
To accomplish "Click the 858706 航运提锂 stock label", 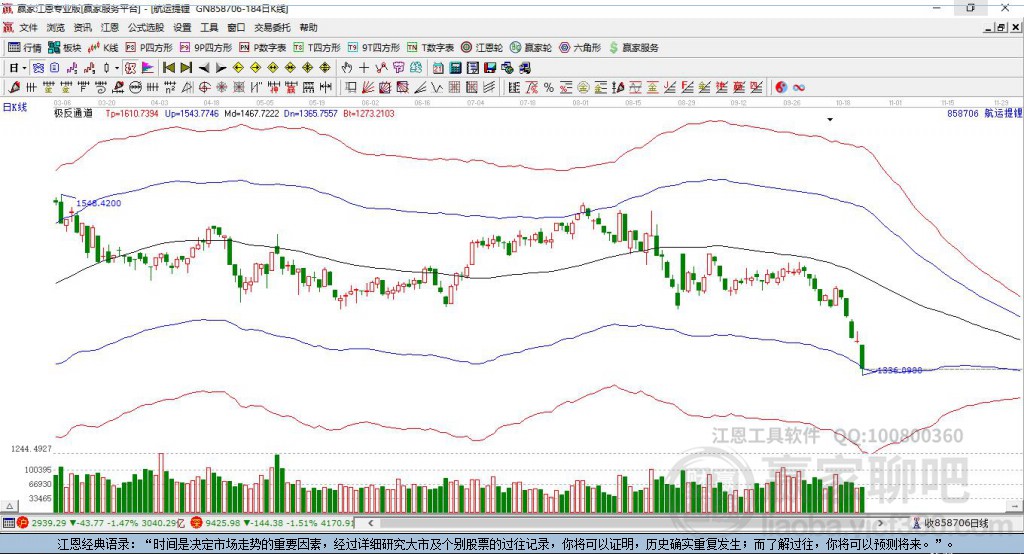I will tap(984, 113).
